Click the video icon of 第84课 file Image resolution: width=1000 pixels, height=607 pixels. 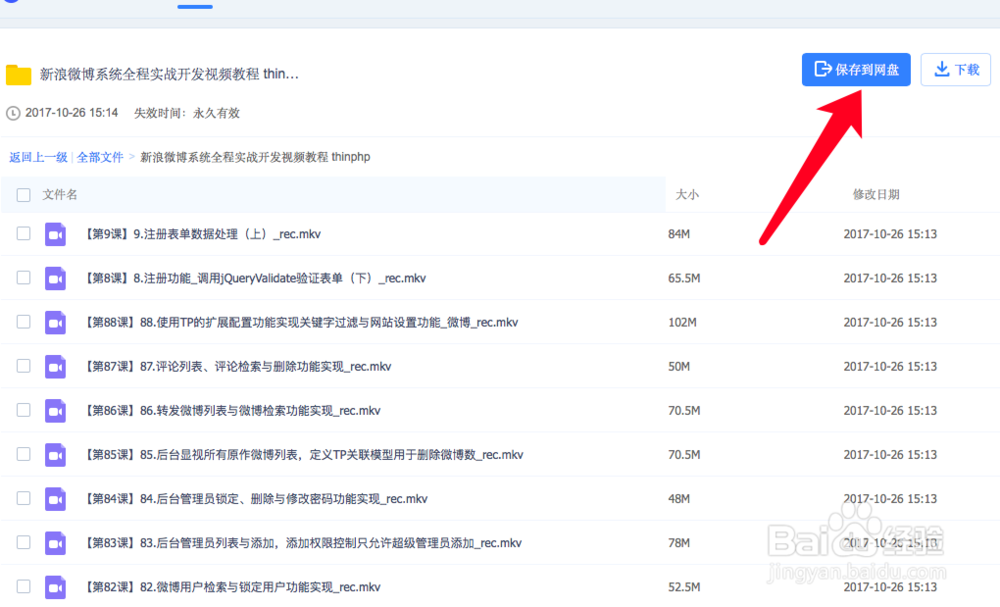55,499
